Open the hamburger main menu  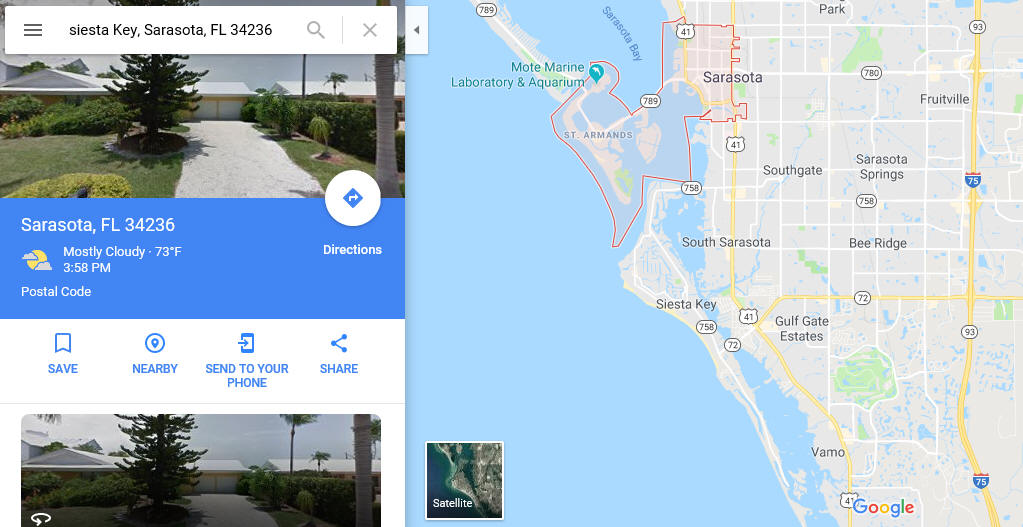click(x=33, y=30)
